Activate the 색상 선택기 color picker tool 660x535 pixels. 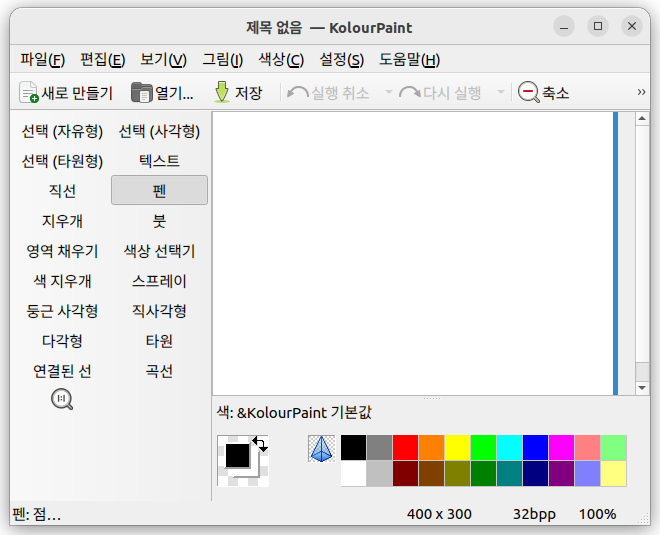click(x=159, y=251)
